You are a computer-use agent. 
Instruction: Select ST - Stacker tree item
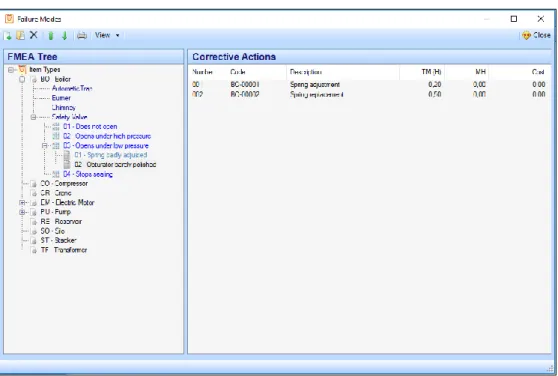click(58, 240)
